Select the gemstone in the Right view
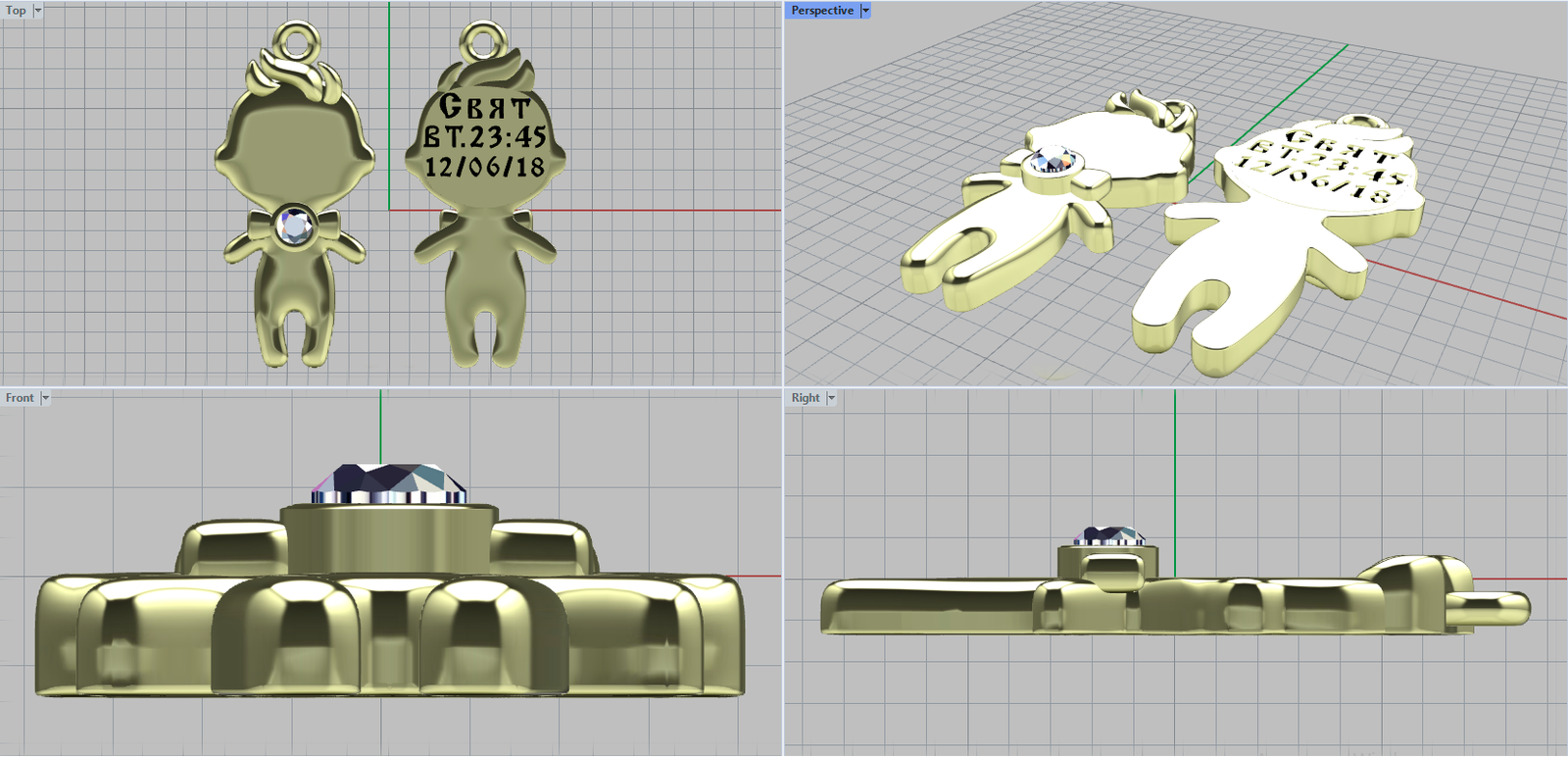1568x757 pixels. 1108,535
